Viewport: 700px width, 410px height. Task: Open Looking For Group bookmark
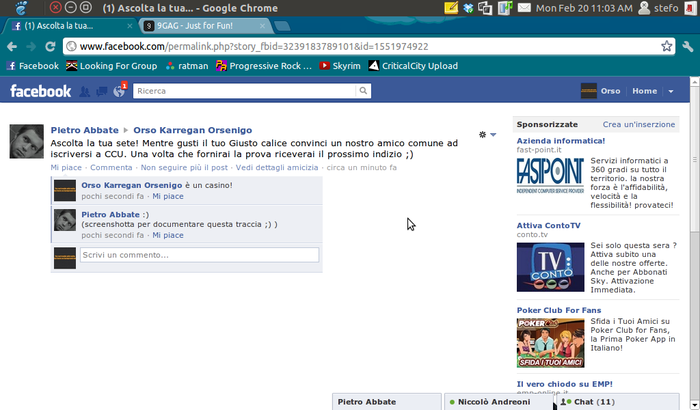[x=112, y=66]
